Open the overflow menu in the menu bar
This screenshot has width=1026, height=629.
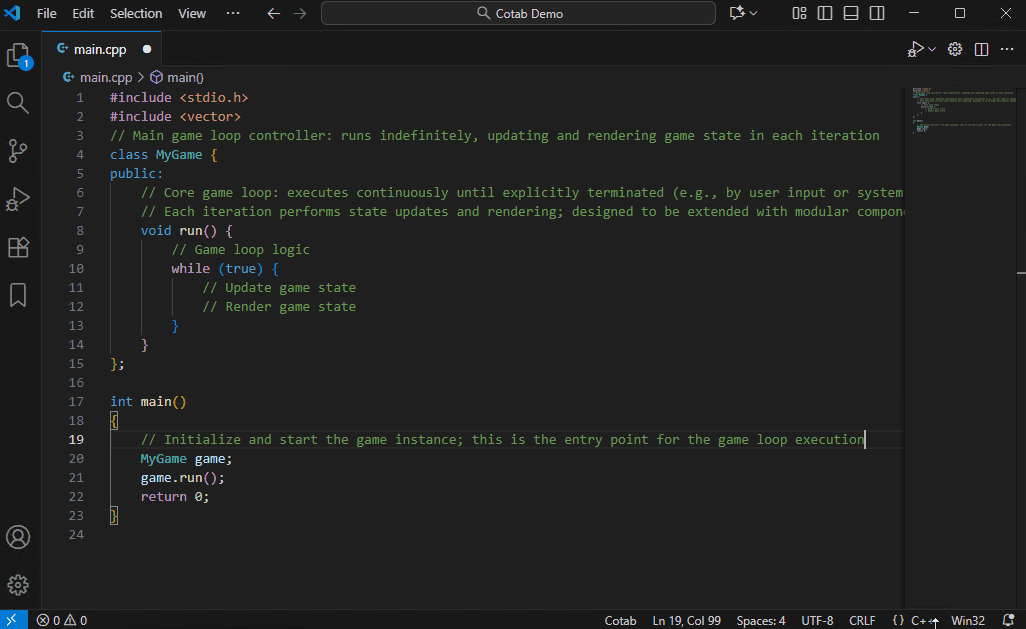233,14
